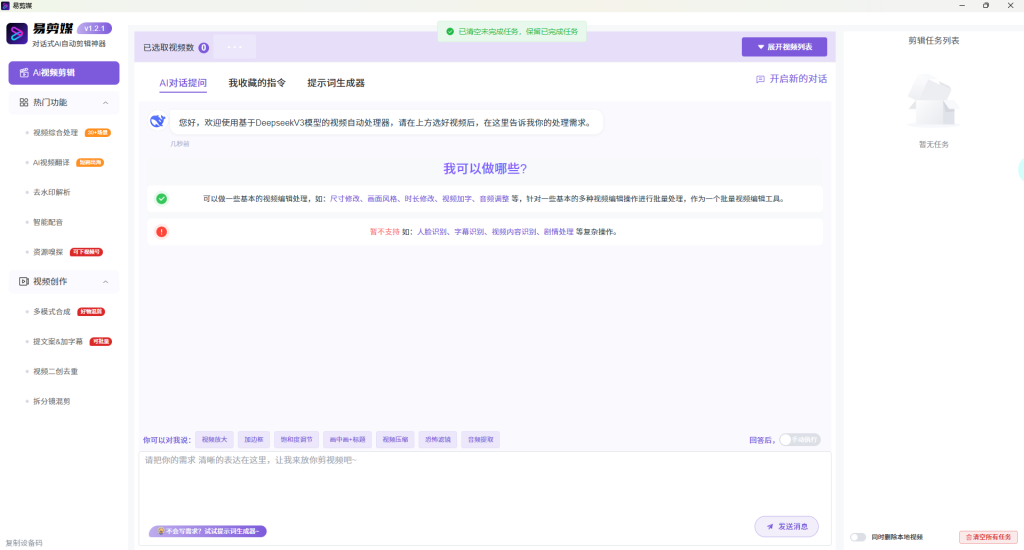The image size is (1024, 550).
Task: Click the DeepSeek whale avatar icon
Action: (157, 122)
